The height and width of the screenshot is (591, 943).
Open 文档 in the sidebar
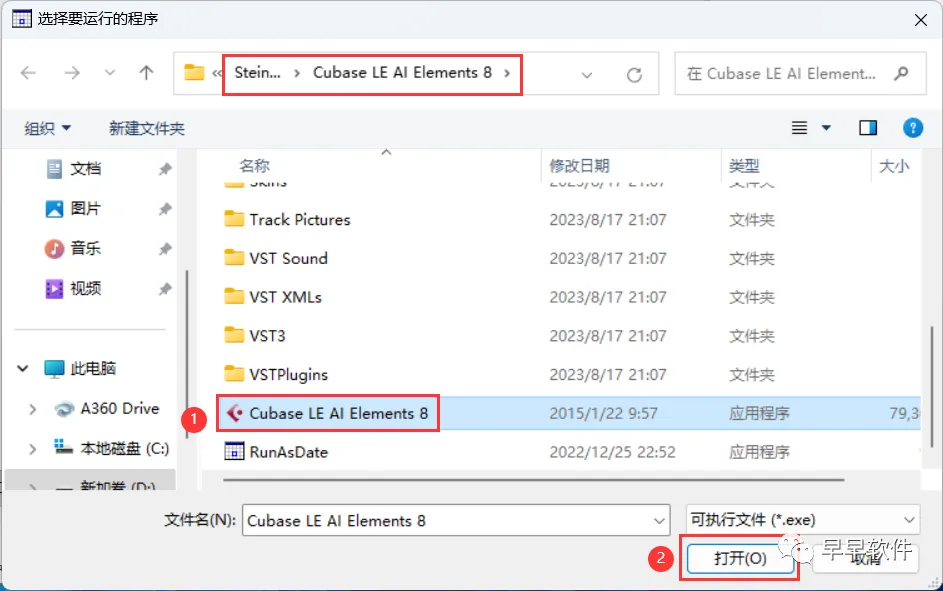85,168
